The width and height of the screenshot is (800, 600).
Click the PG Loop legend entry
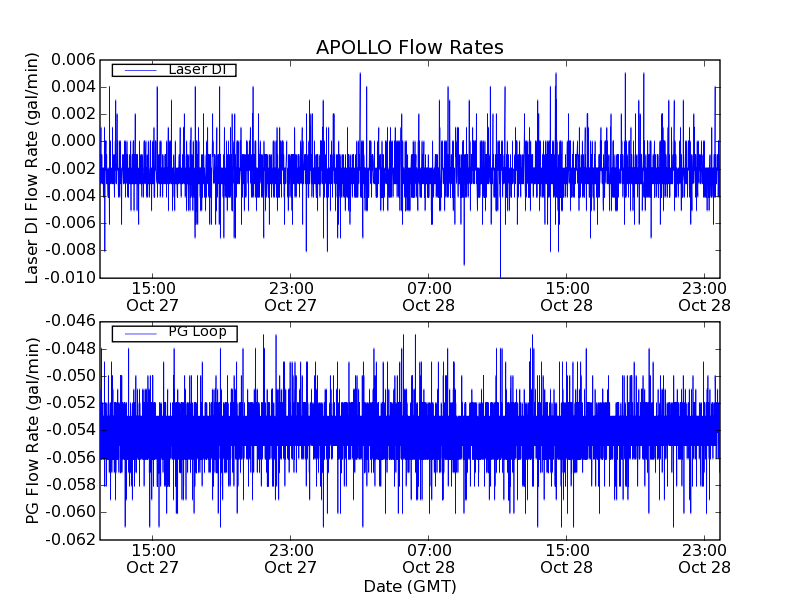[174, 333]
